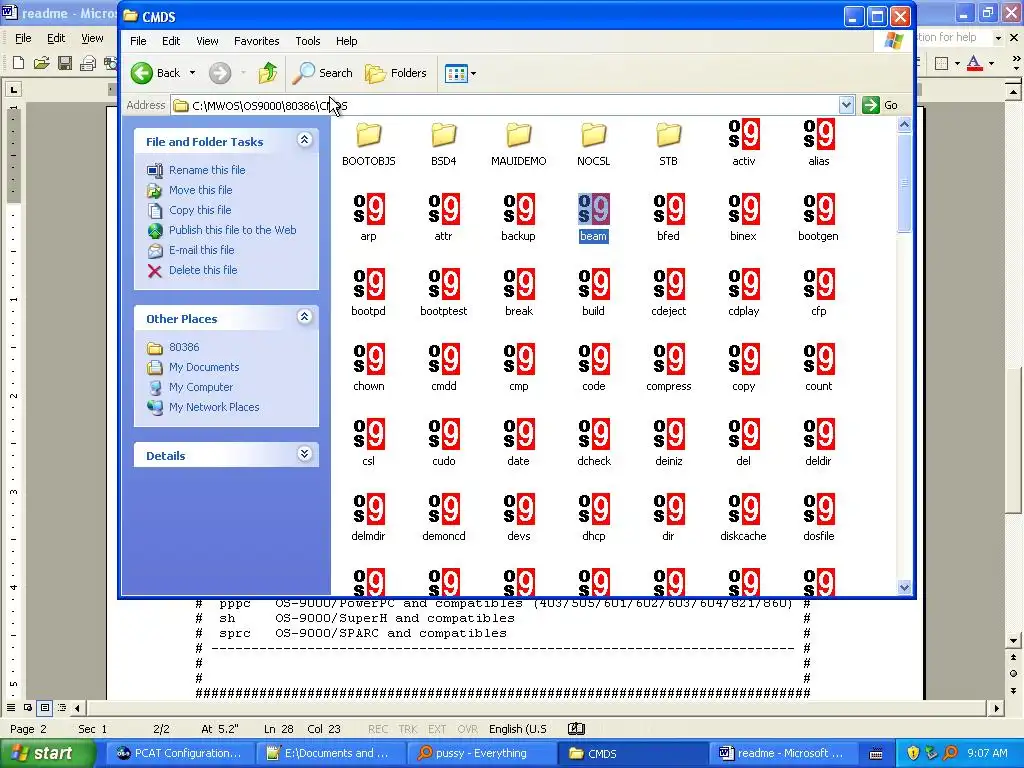Image resolution: width=1024 pixels, height=768 pixels.
Task: Open My Network Places link
Action: point(214,407)
